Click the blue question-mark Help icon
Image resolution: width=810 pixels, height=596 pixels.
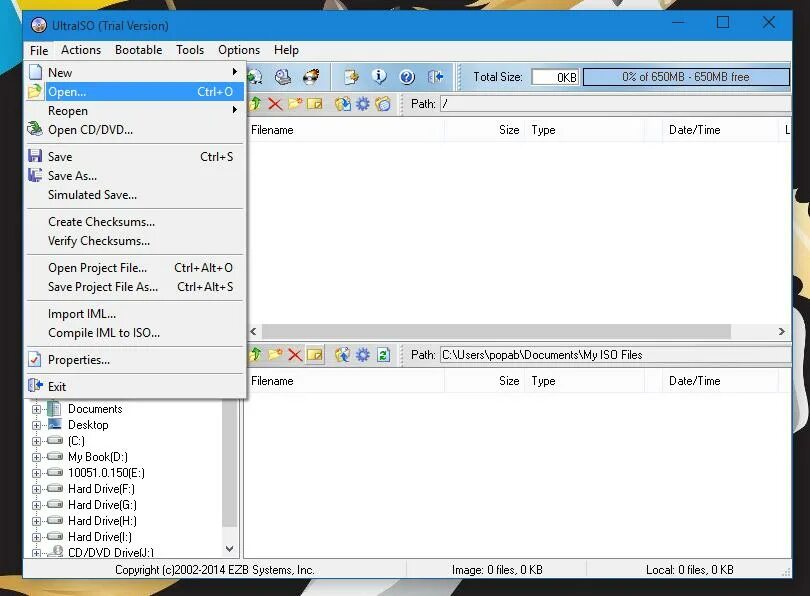click(x=407, y=77)
